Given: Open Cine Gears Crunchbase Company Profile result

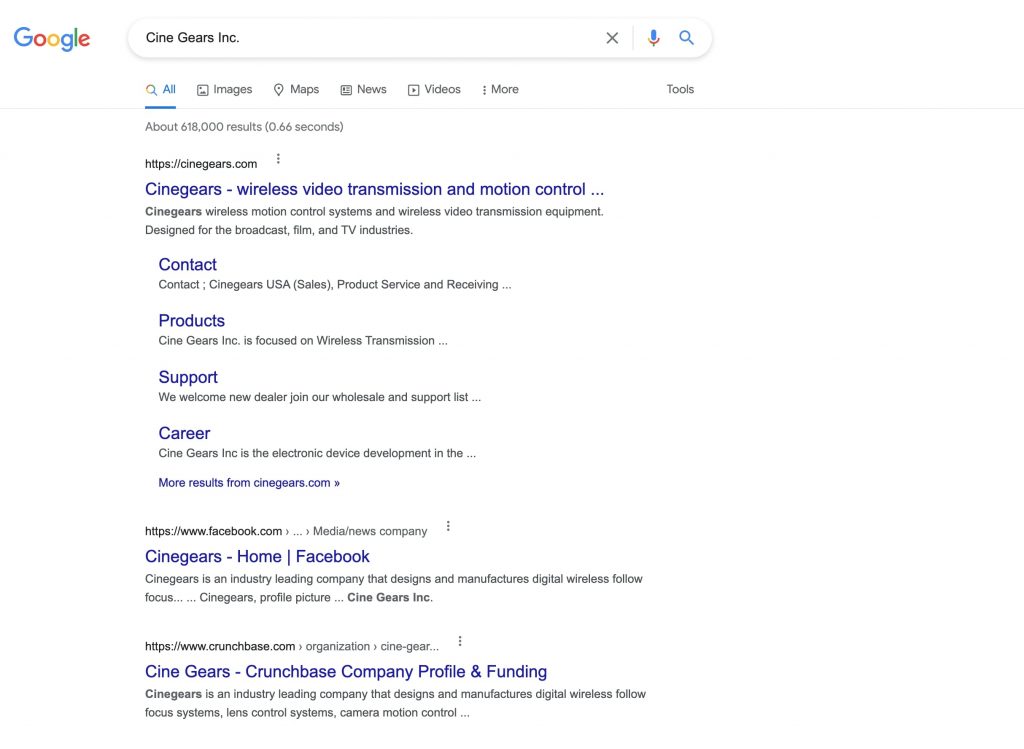Looking at the screenshot, I should tap(346, 672).
